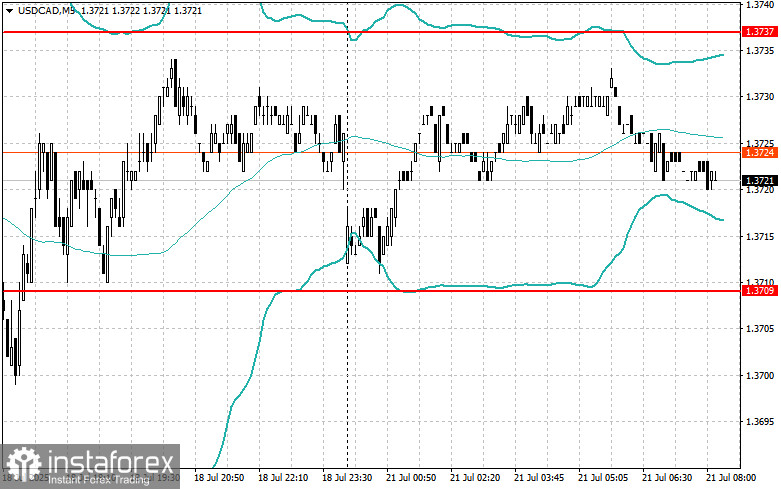Click the 21 Jul 00:50 time label
Image resolution: width=781 pixels, height=489 pixels.
click(x=411, y=478)
